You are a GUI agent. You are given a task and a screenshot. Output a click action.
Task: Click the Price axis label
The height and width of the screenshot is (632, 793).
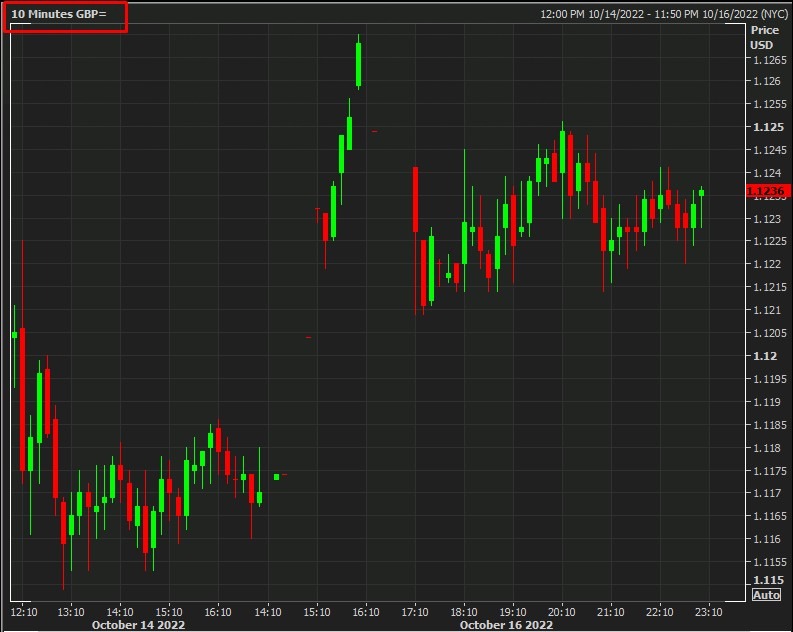click(x=765, y=30)
